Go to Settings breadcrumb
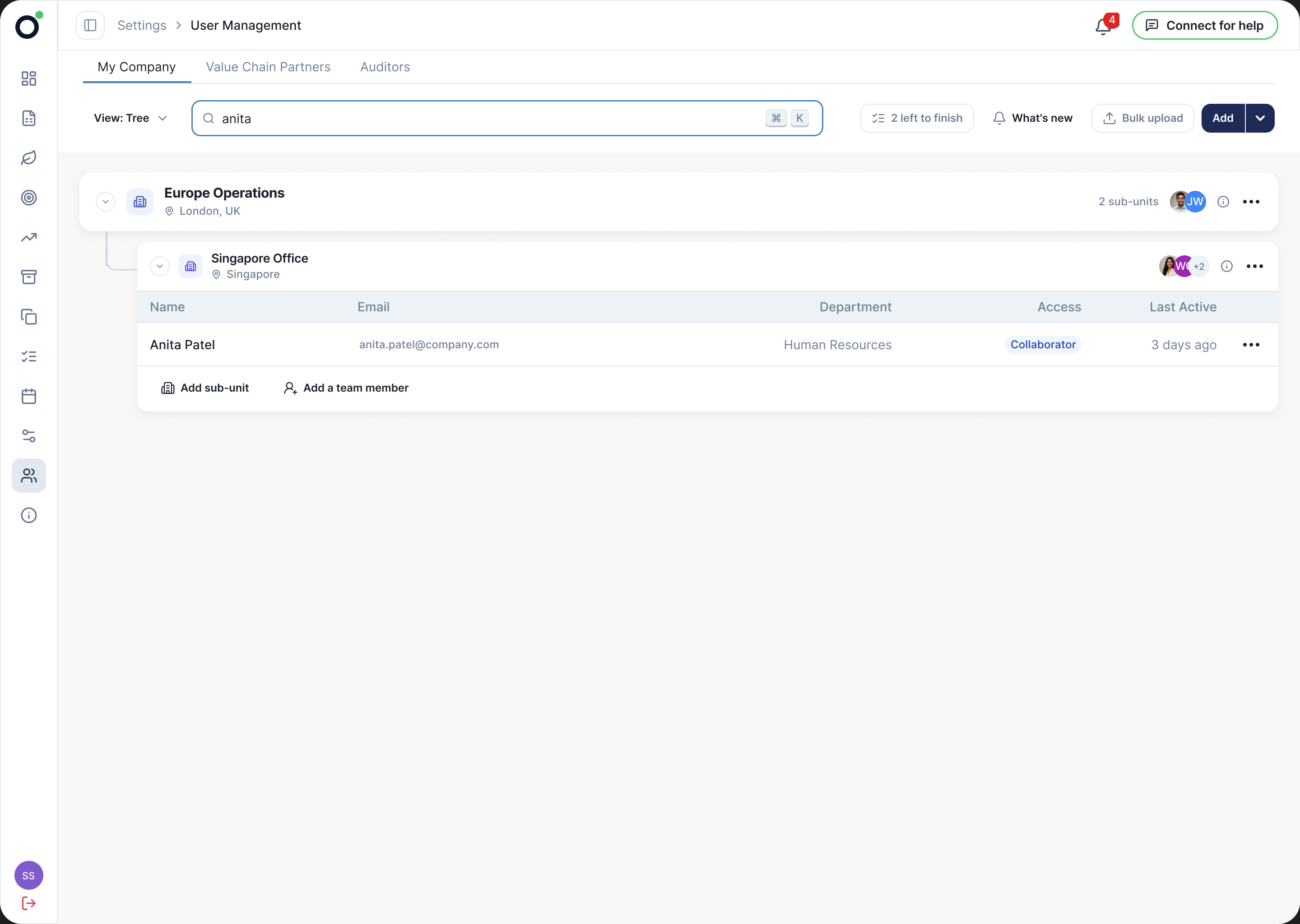 coord(142,26)
